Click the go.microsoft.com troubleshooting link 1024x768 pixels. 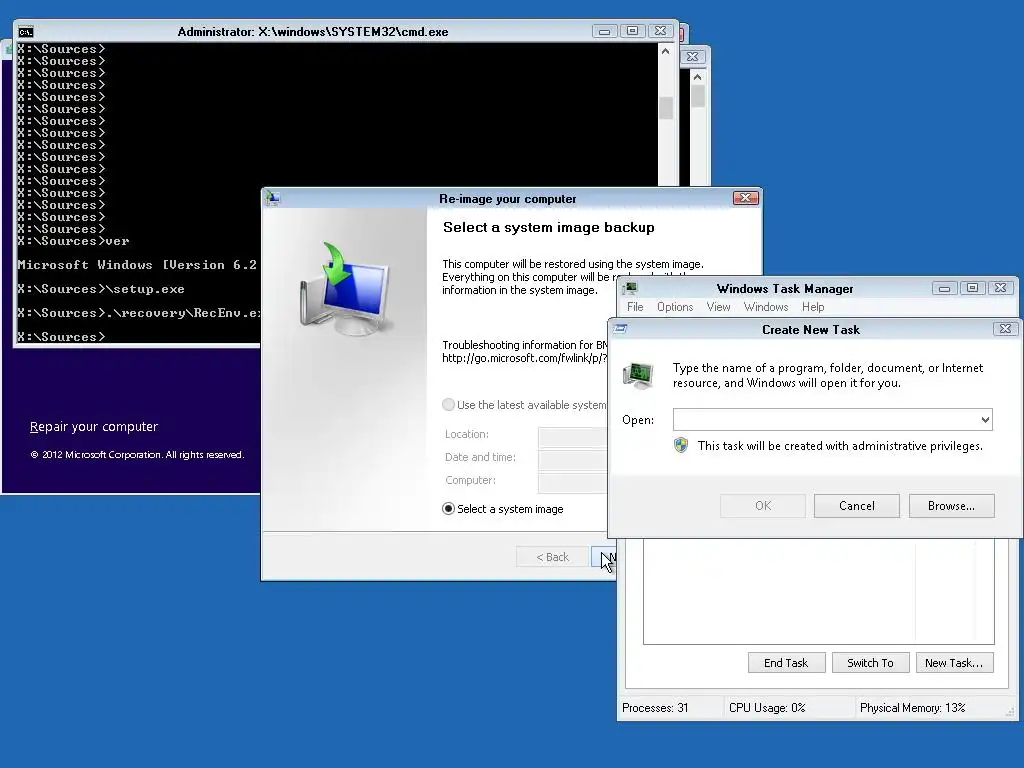tap(524, 358)
